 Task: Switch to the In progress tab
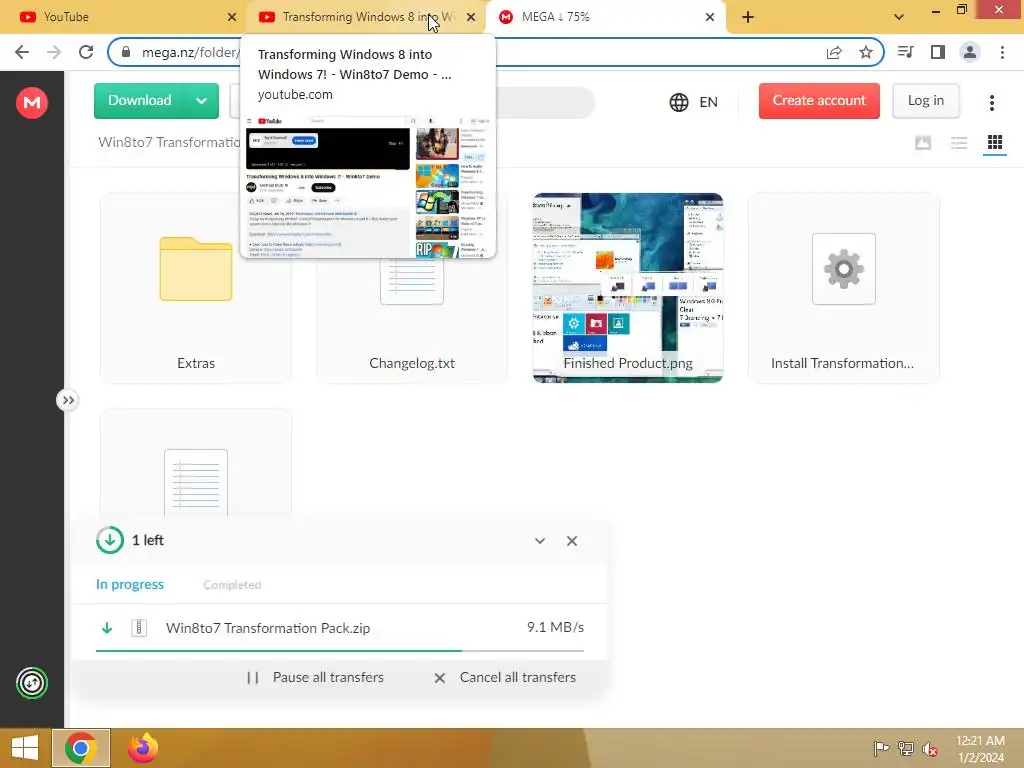pos(130,584)
